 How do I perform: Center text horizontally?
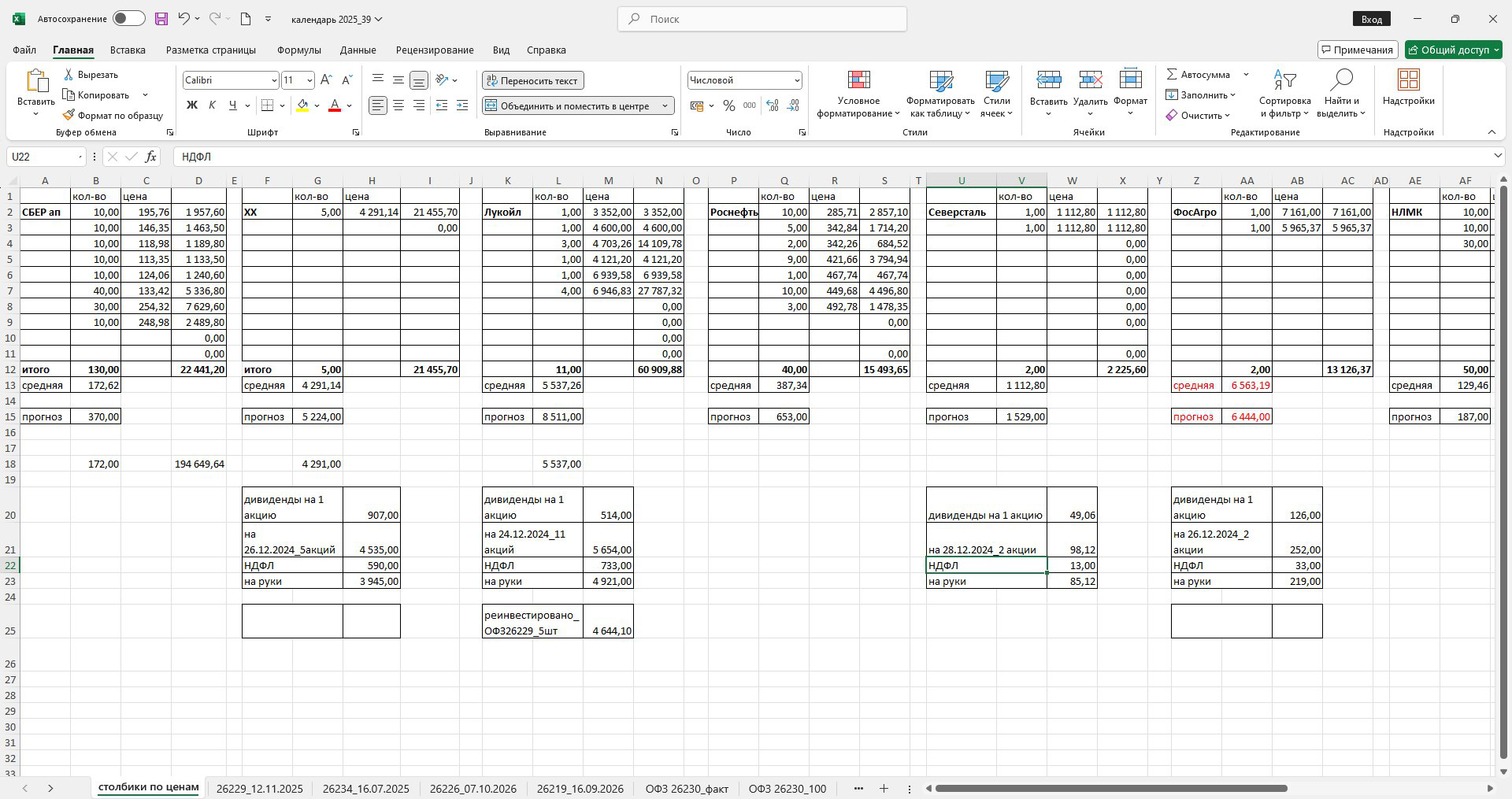point(398,105)
